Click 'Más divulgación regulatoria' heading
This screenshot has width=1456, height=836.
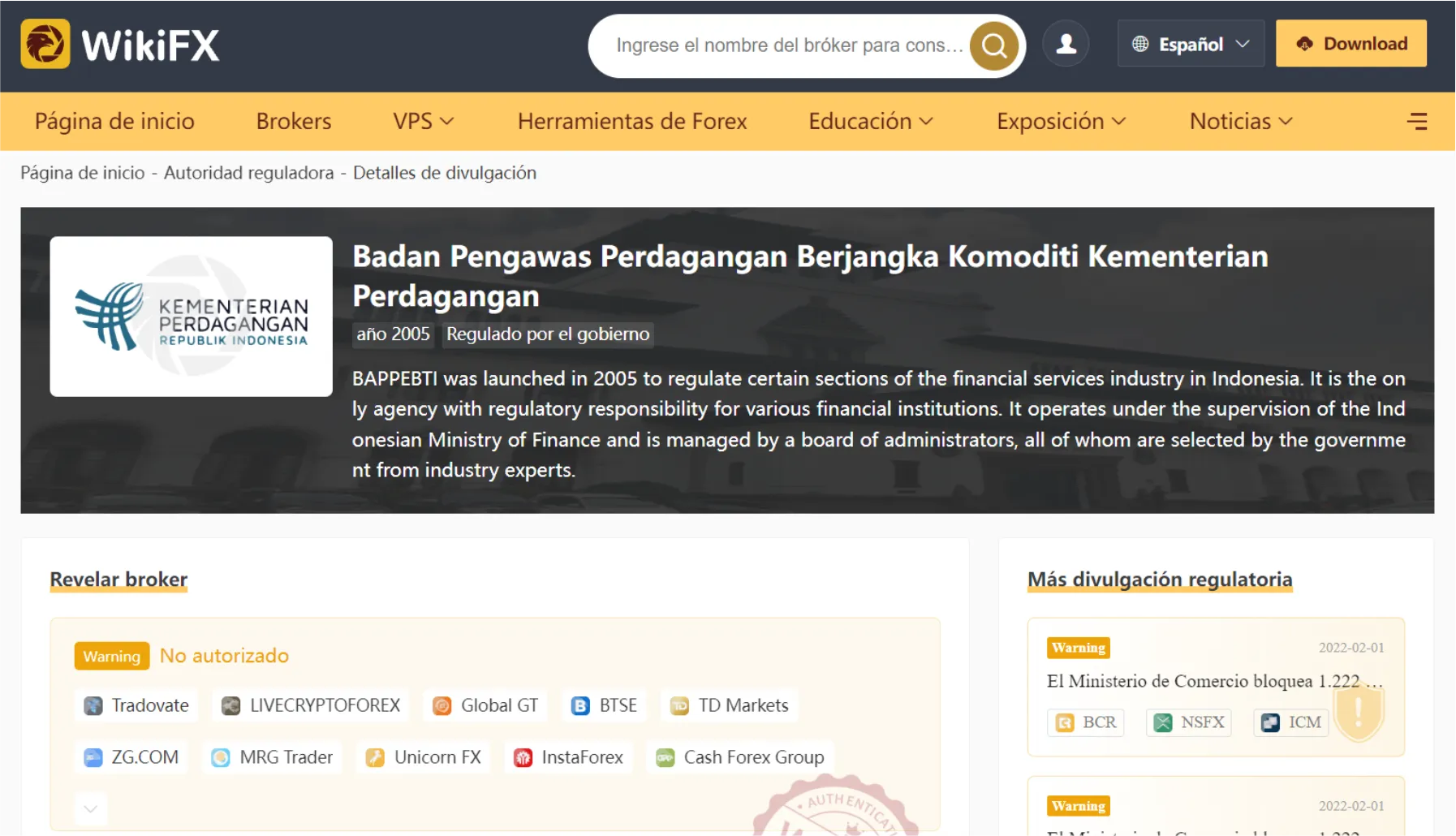1160,580
